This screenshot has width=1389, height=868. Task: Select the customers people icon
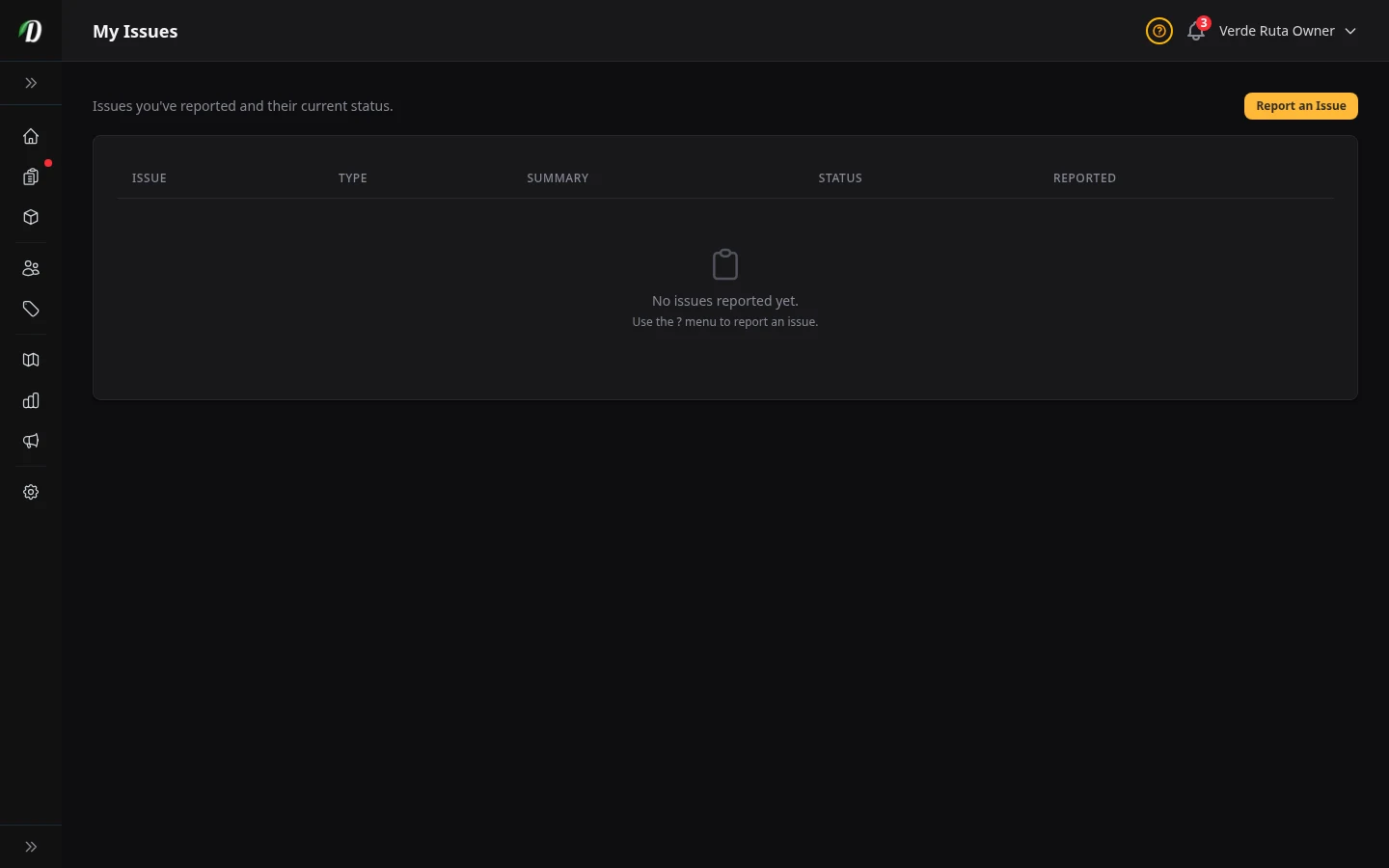pyautogui.click(x=31, y=268)
